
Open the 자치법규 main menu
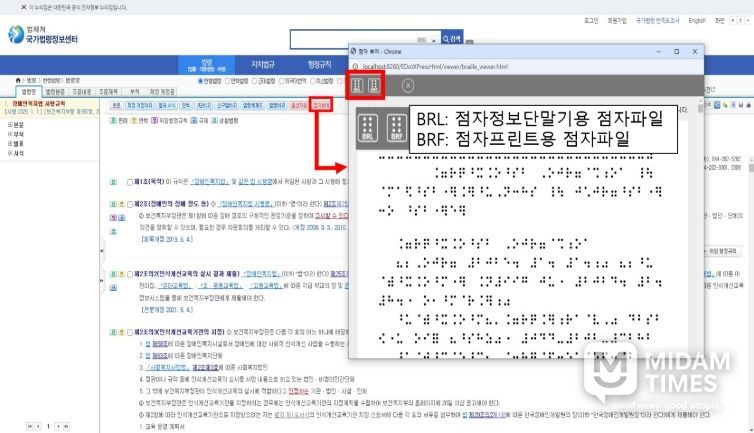(x=263, y=64)
